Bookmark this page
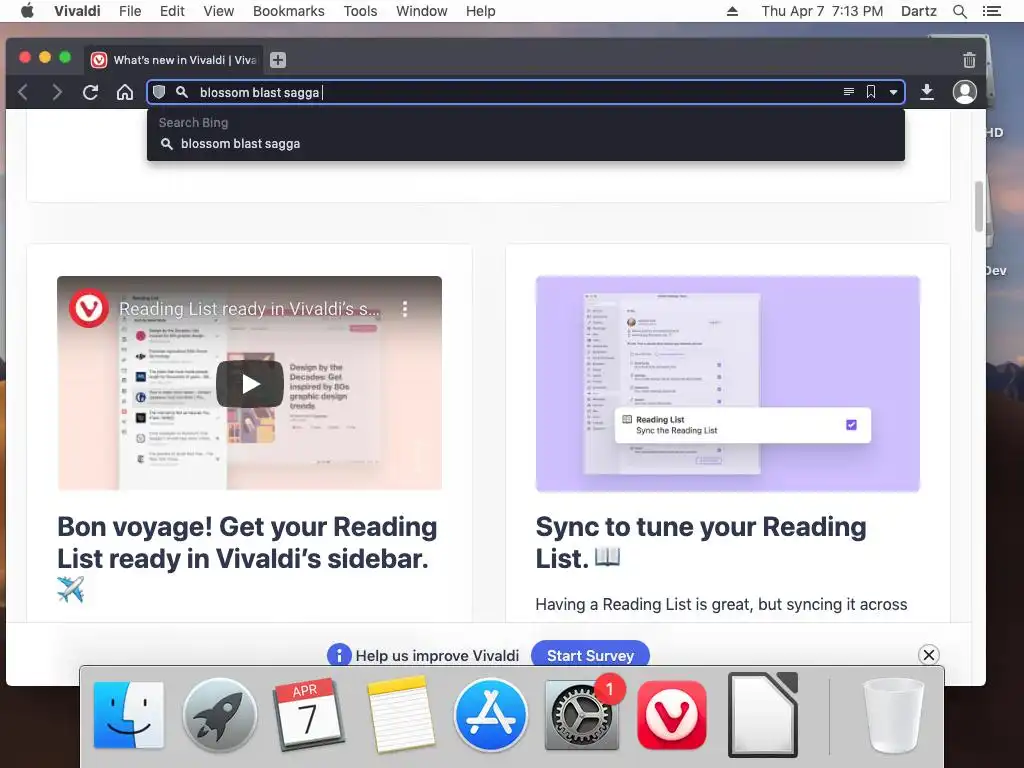 click(x=871, y=92)
